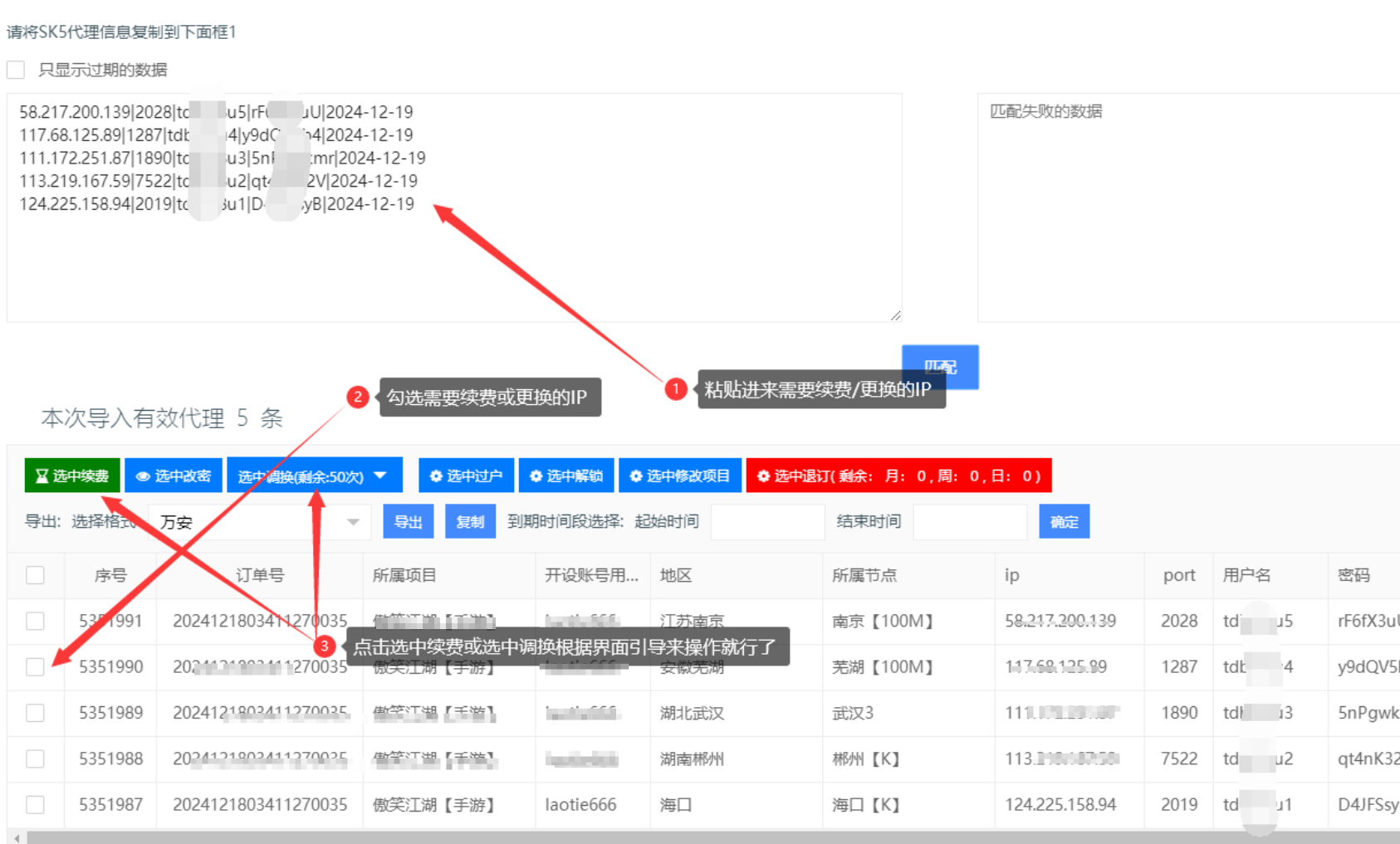Click the 匹配失败的数据 text box
Viewport: 1400px width, 844px height.
(x=1188, y=207)
